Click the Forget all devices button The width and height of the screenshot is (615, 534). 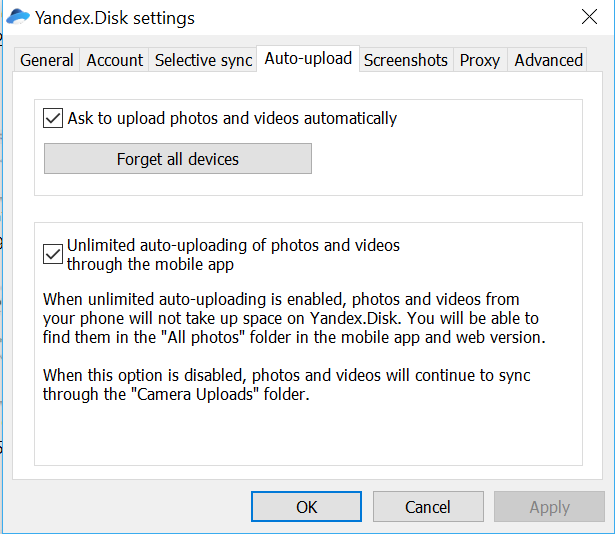[x=178, y=159]
